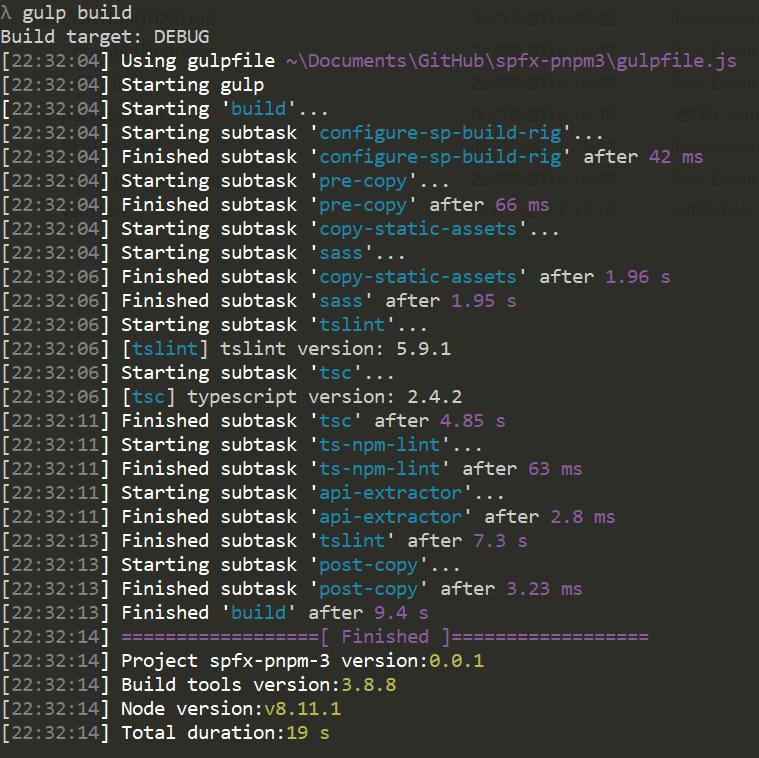Click the 'Starting gulp' log line
The width and height of the screenshot is (759, 758).
pos(192,85)
